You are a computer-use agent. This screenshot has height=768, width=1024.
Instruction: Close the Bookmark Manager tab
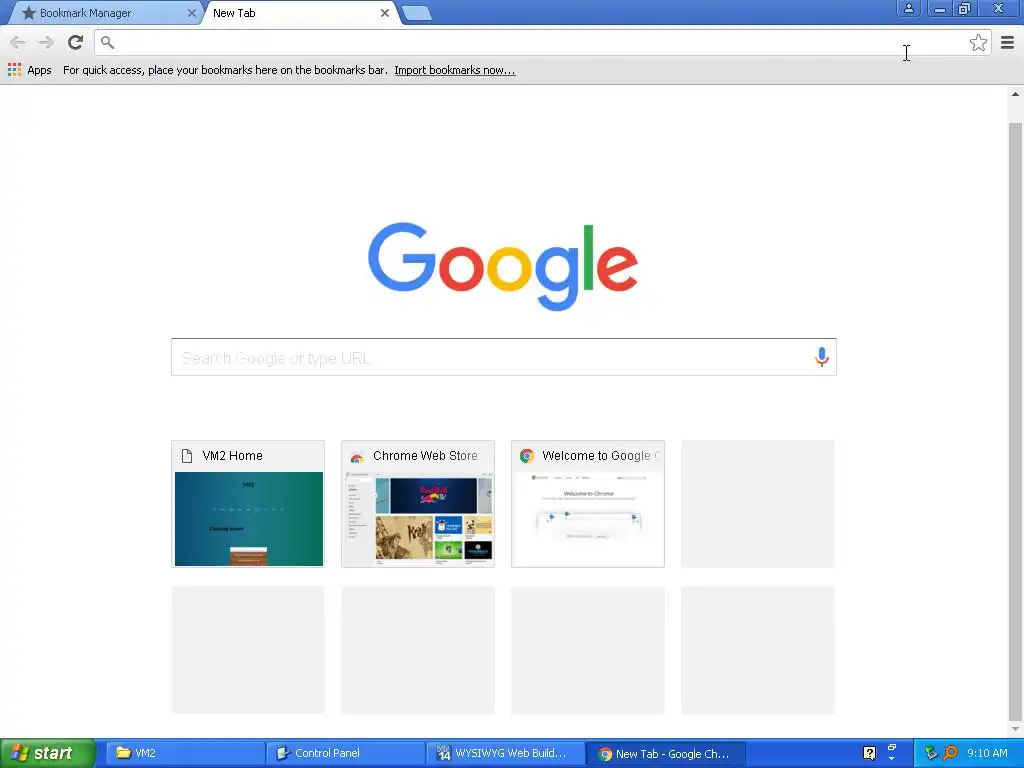pyautogui.click(x=191, y=13)
